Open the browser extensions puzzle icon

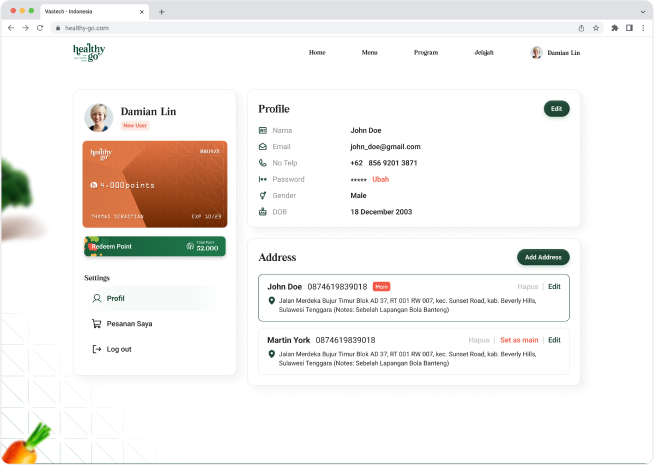pyautogui.click(x=614, y=28)
